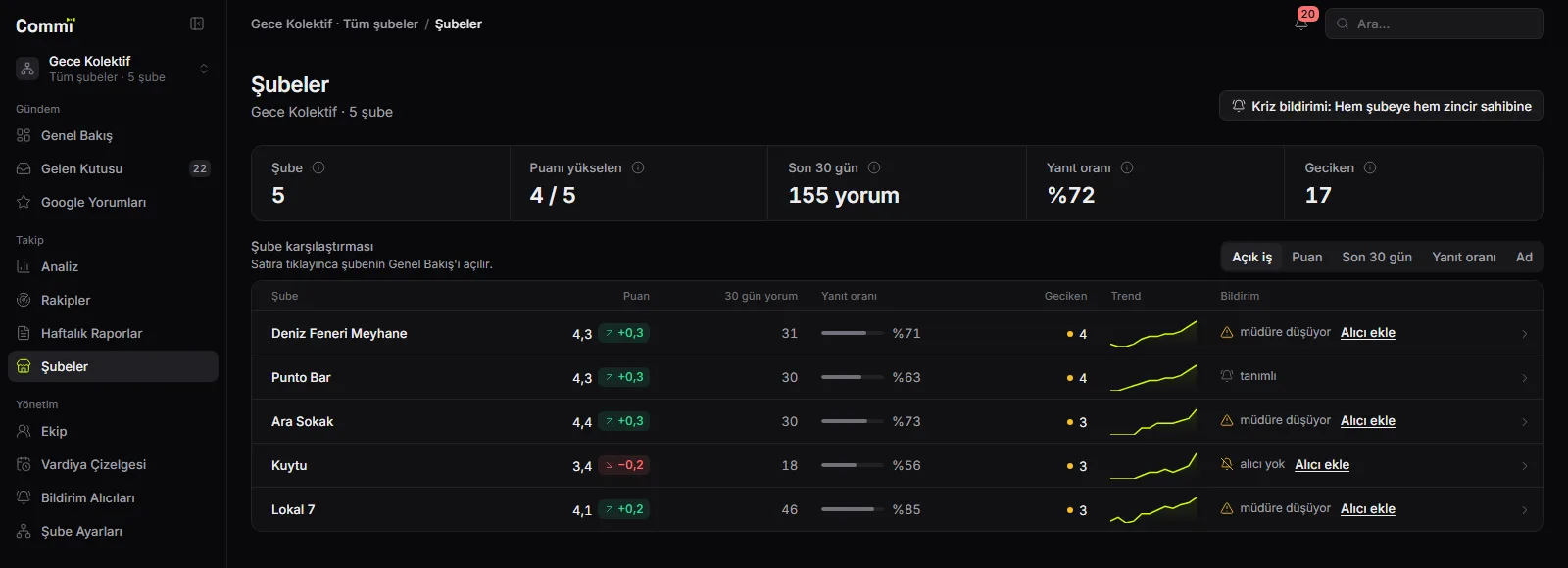Sort comparison by Ad
Viewport: 1568px width, 568px height.
[x=1524, y=257]
